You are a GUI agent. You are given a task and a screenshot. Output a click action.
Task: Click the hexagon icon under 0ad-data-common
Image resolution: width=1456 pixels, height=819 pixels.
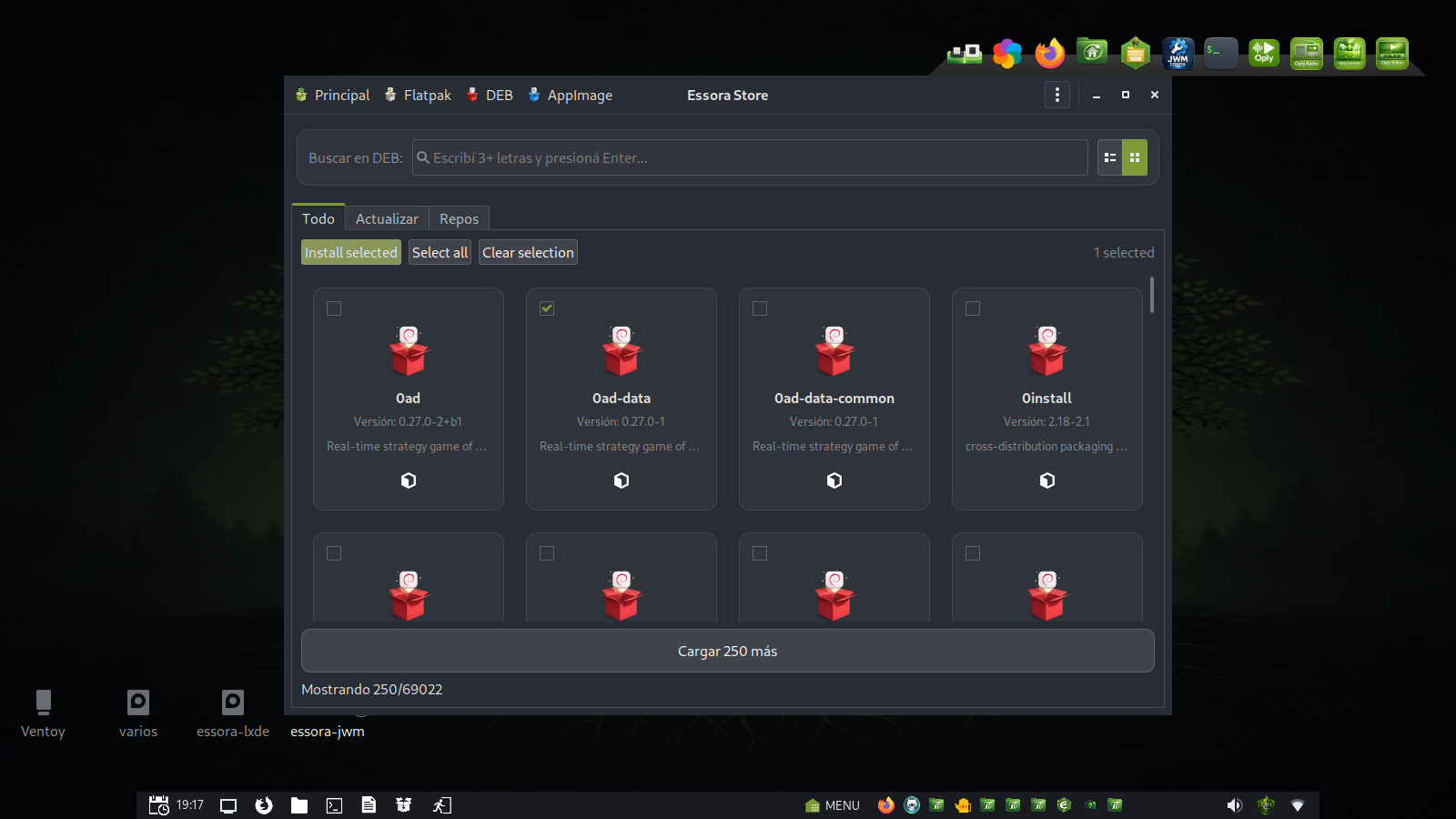(834, 480)
